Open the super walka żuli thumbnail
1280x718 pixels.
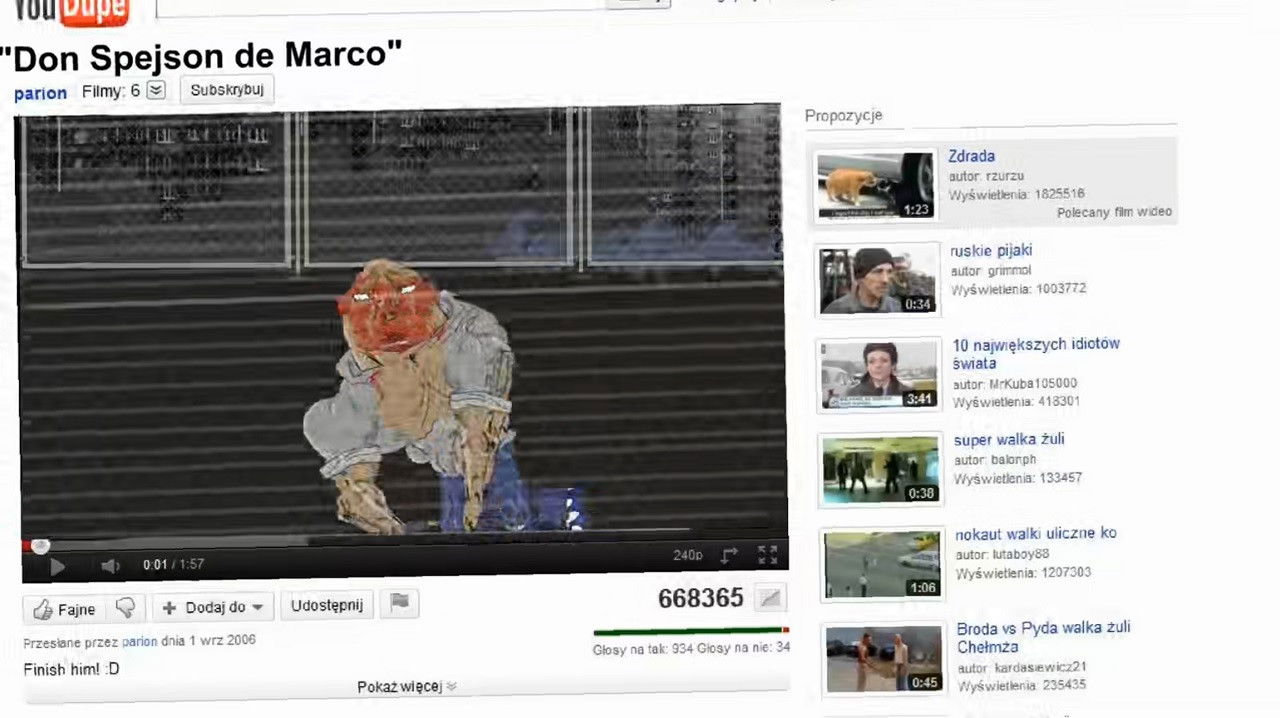click(x=880, y=469)
